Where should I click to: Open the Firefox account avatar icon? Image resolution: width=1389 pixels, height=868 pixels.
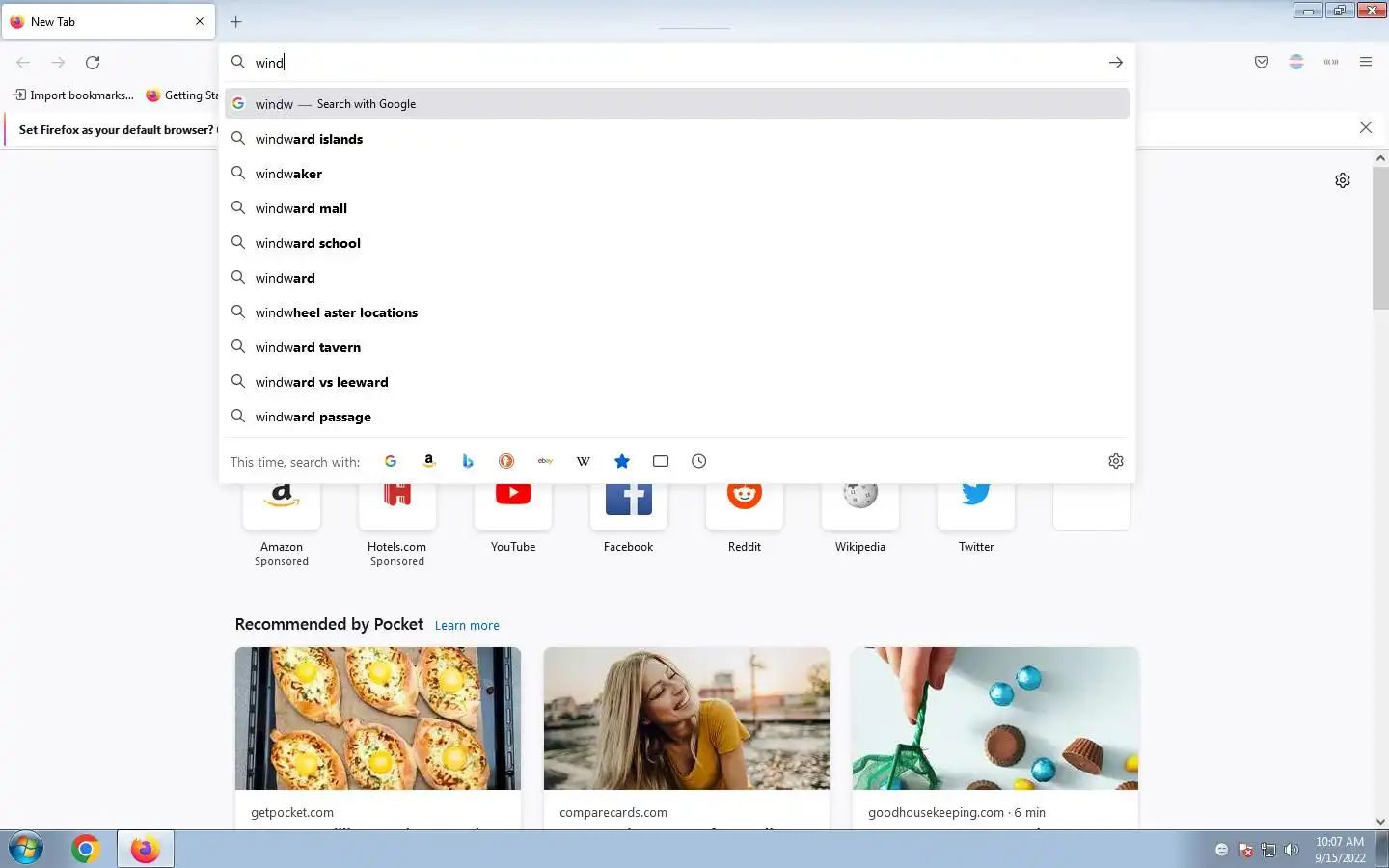pos(1296,62)
